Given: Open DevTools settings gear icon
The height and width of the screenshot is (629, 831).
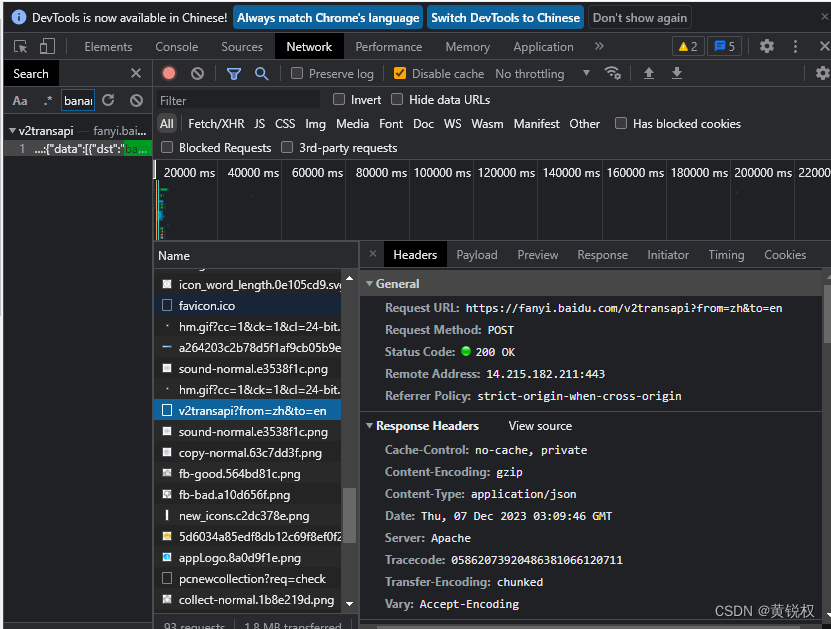Looking at the screenshot, I should coord(767,46).
